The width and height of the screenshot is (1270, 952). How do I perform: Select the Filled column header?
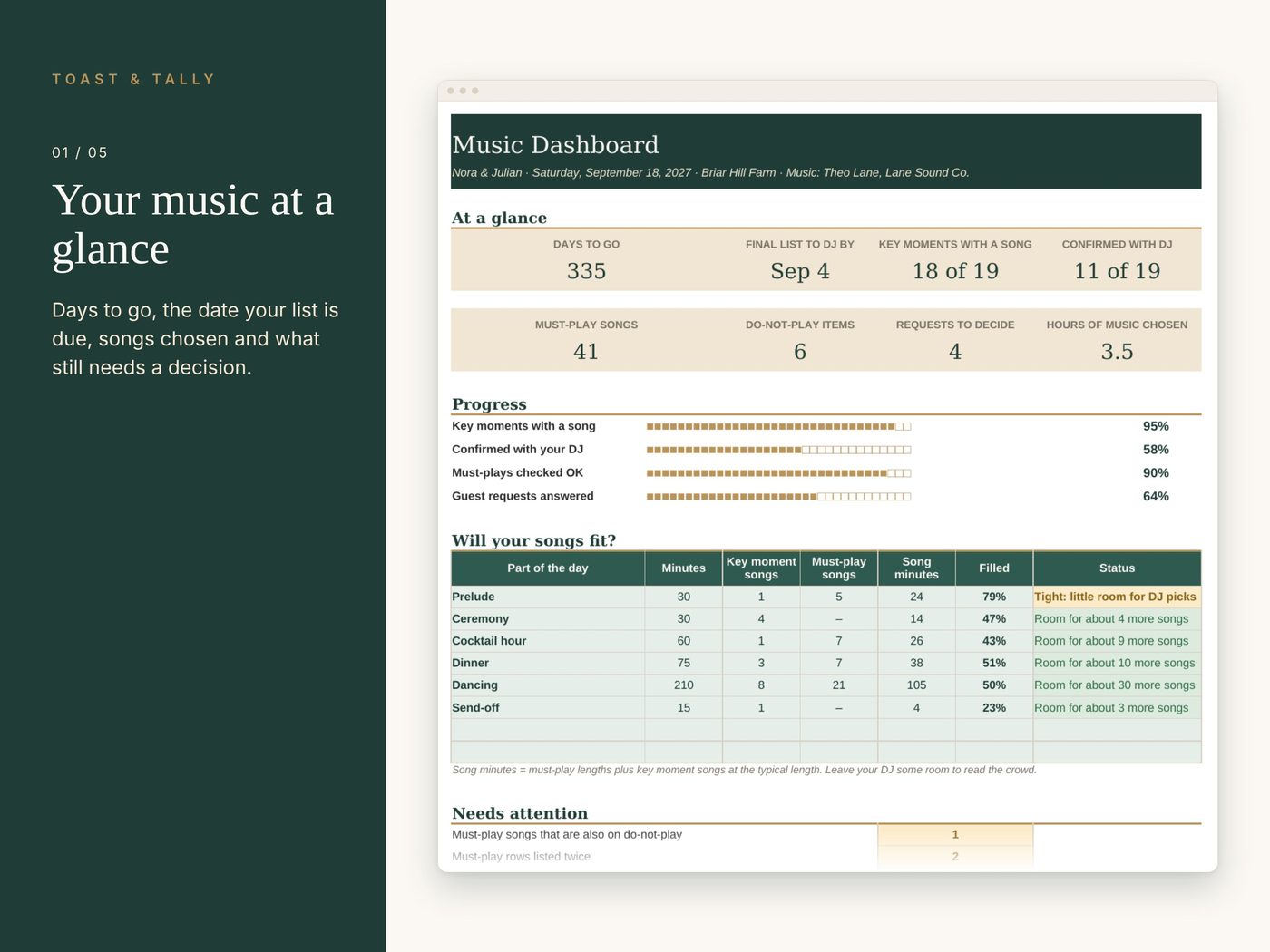[994, 568]
